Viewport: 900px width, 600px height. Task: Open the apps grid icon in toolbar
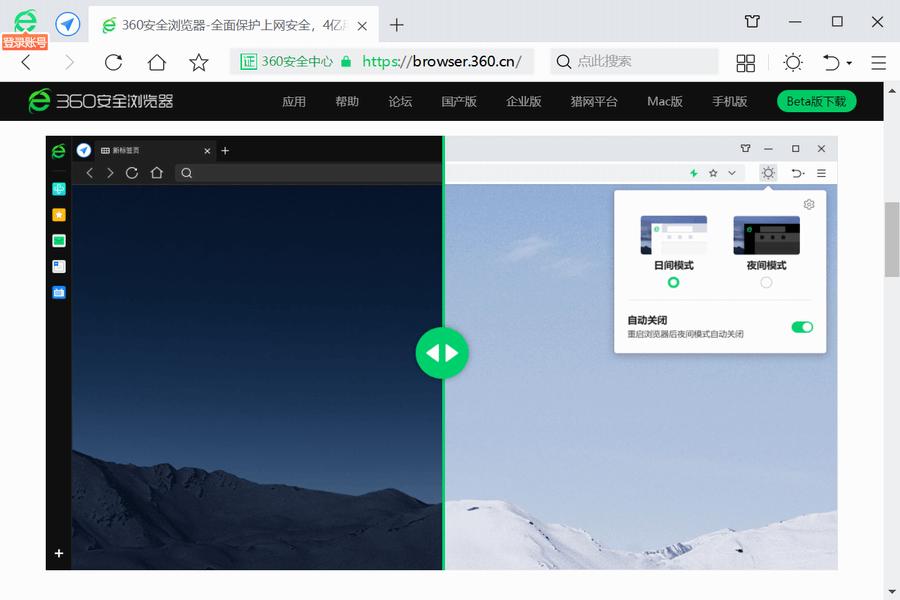(x=746, y=63)
